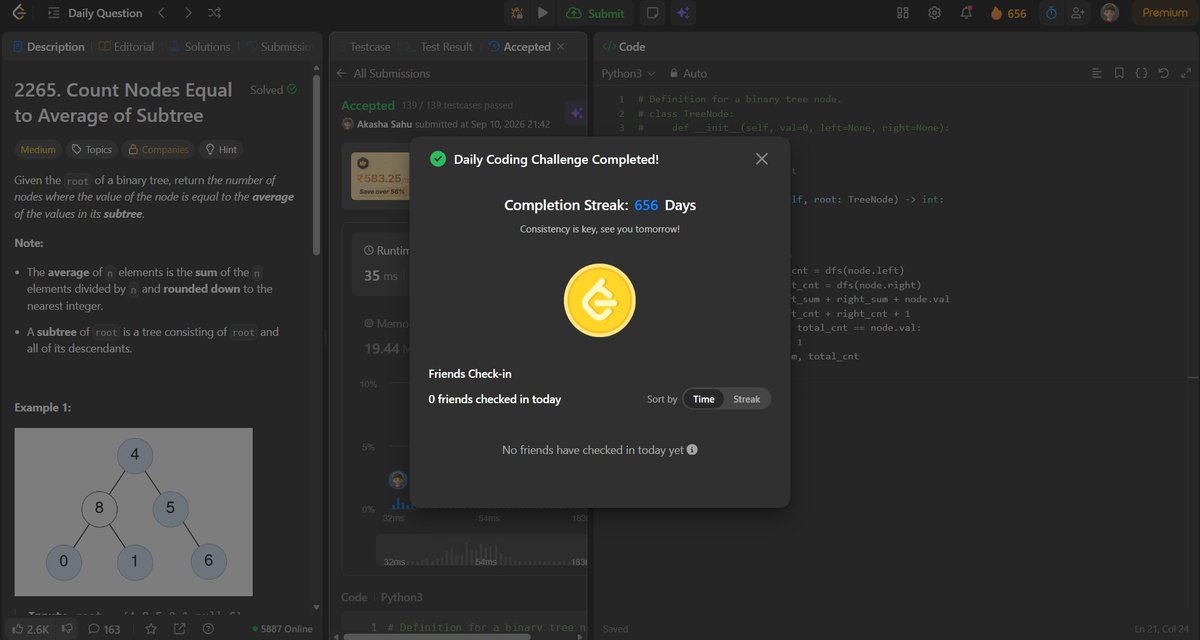
Task: Open the Python3 language dropdown
Action: [x=628, y=73]
